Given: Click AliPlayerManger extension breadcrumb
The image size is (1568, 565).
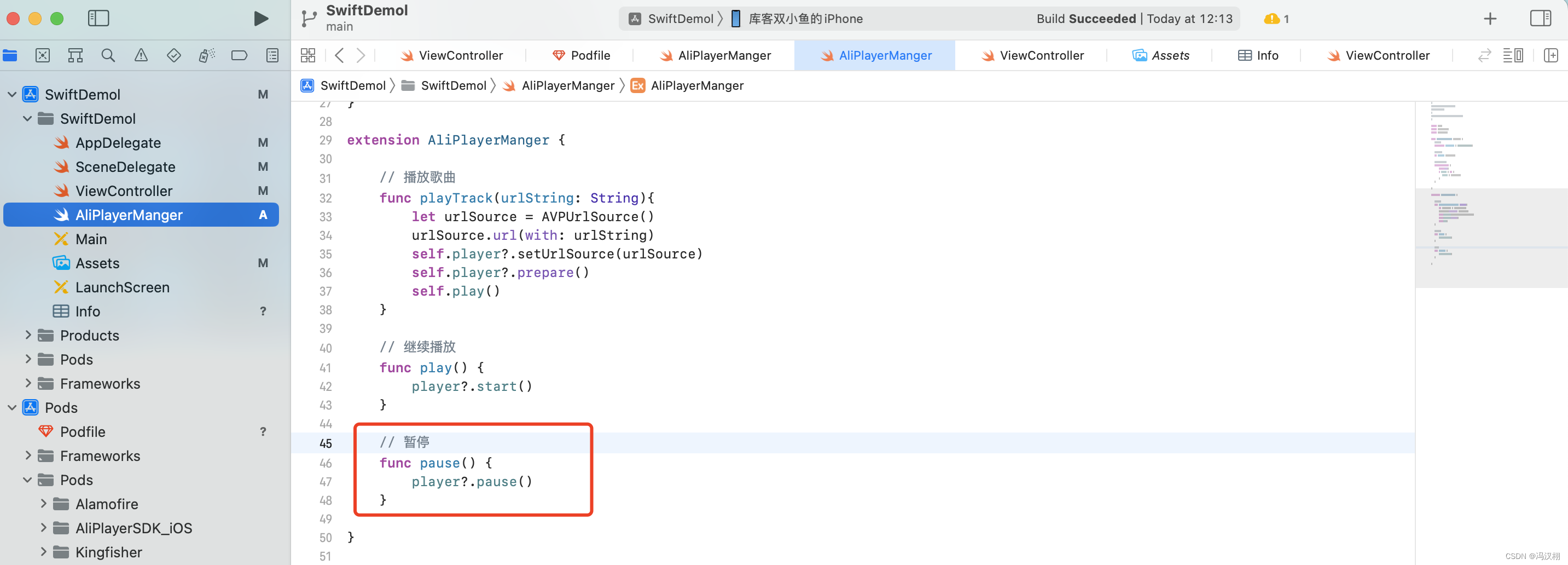Looking at the screenshot, I should [x=687, y=85].
